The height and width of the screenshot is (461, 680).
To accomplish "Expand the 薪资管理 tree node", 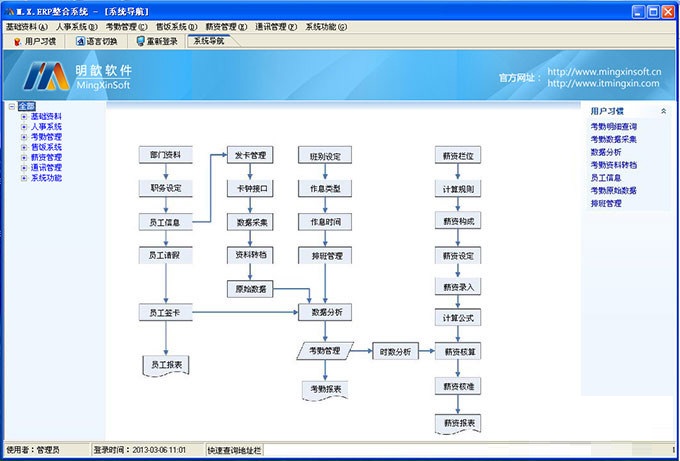I will (x=24, y=157).
